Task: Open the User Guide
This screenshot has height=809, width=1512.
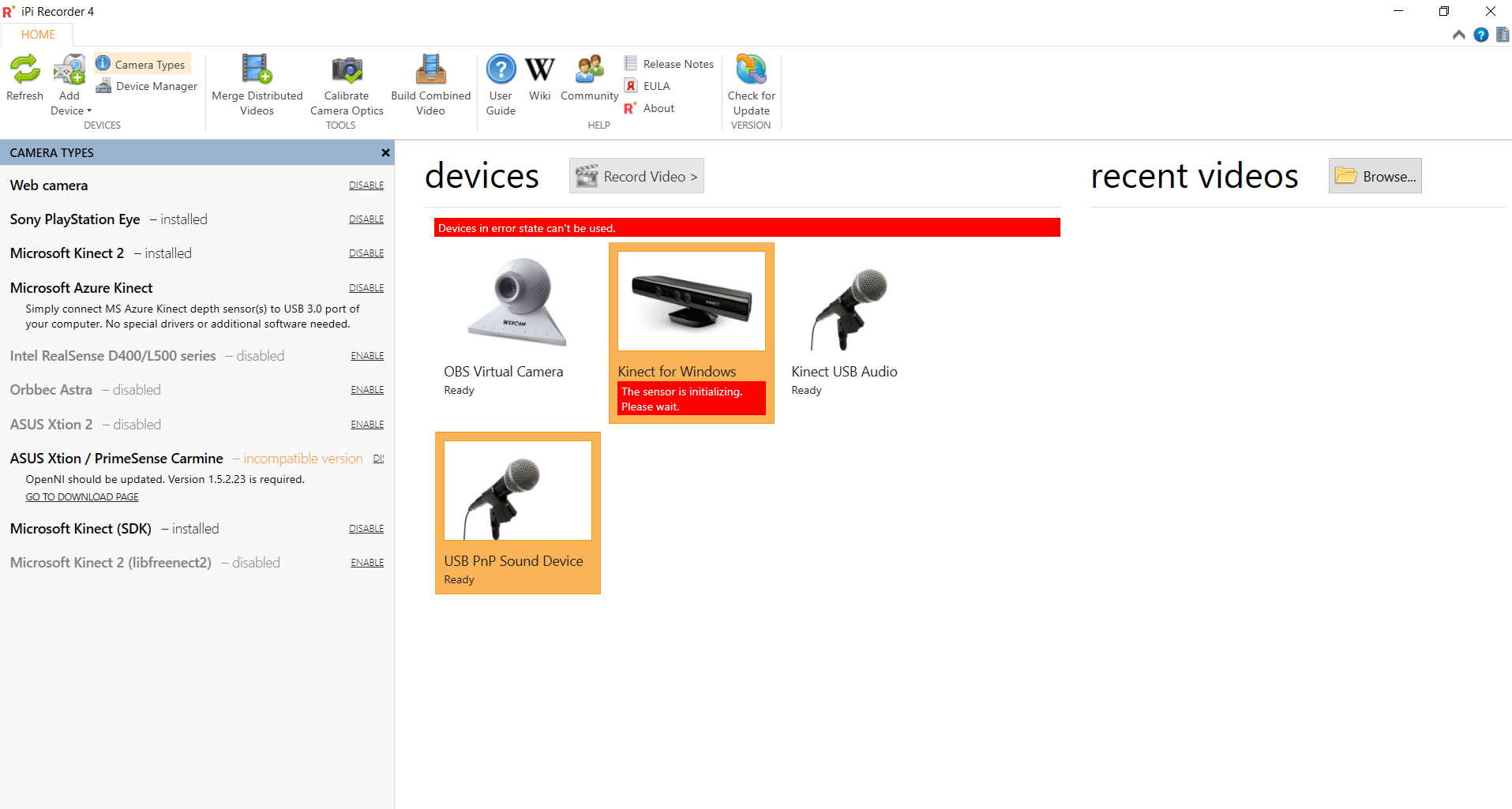Action: (x=501, y=85)
